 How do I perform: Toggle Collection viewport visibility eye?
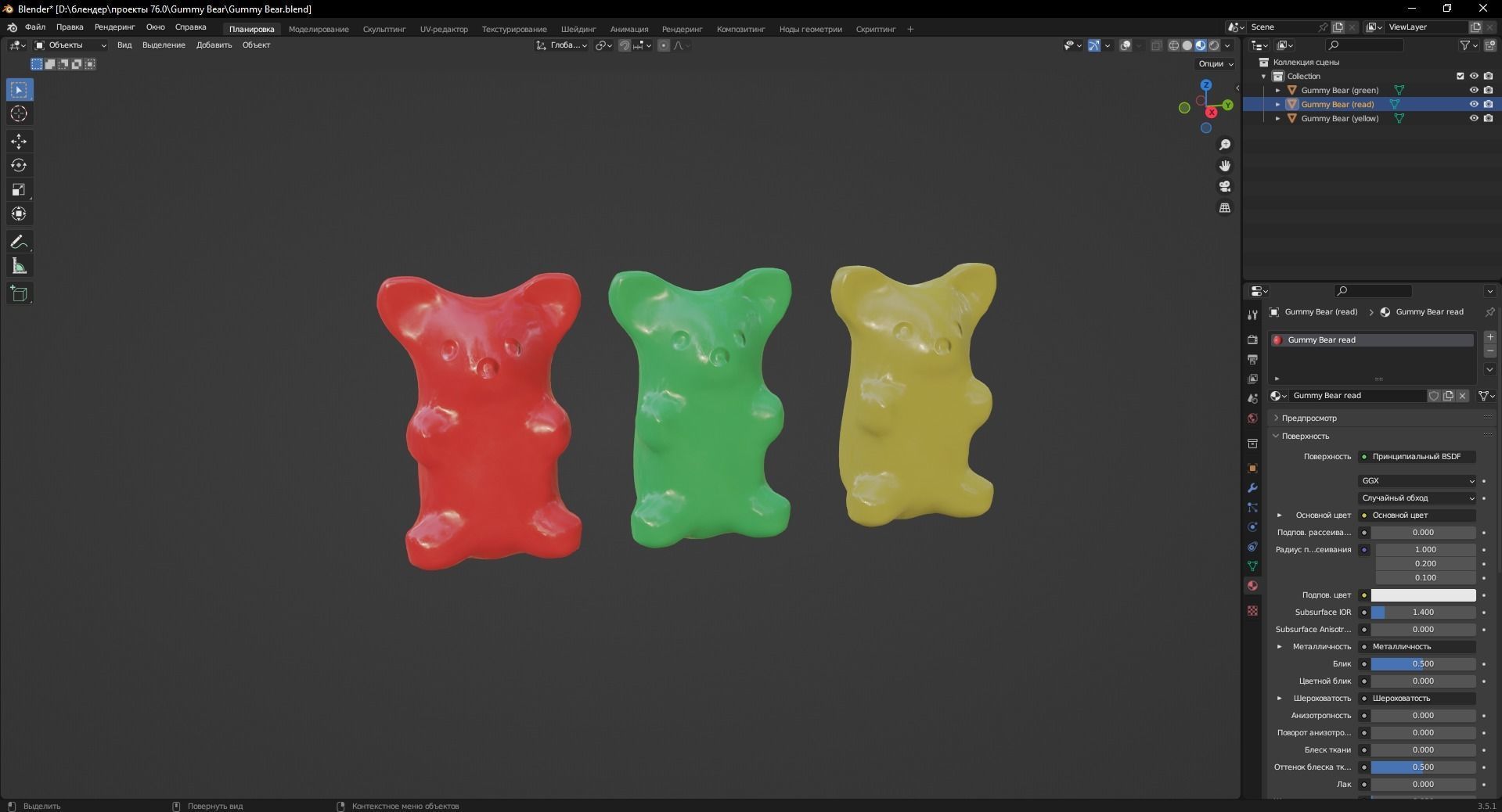click(1474, 76)
